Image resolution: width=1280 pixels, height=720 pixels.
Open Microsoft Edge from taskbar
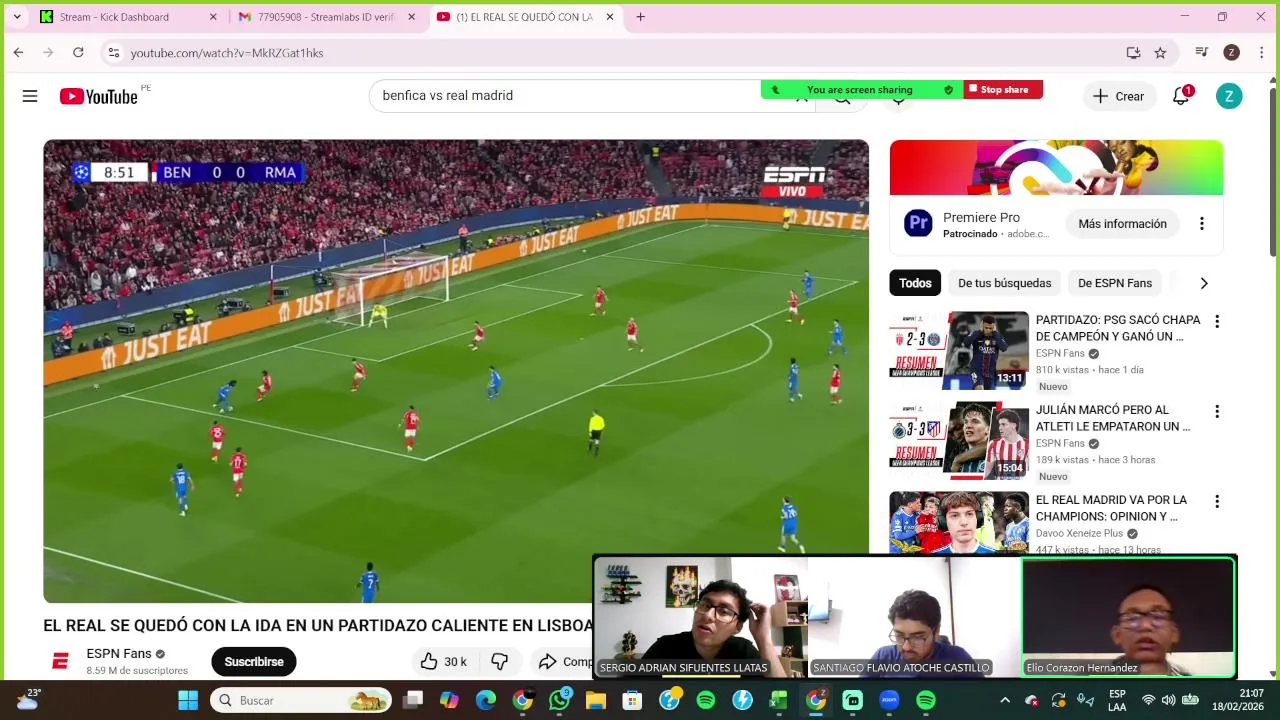(x=486, y=700)
